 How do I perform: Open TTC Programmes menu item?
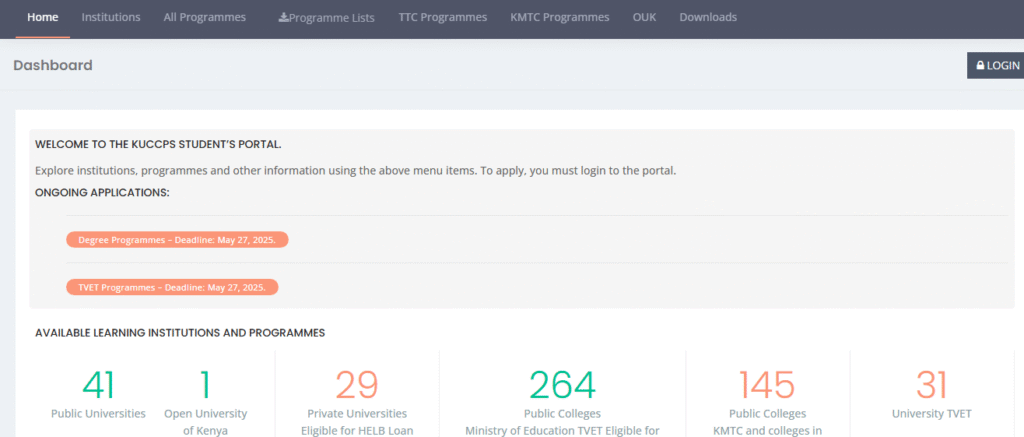pyautogui.click(x=443, y=18)
